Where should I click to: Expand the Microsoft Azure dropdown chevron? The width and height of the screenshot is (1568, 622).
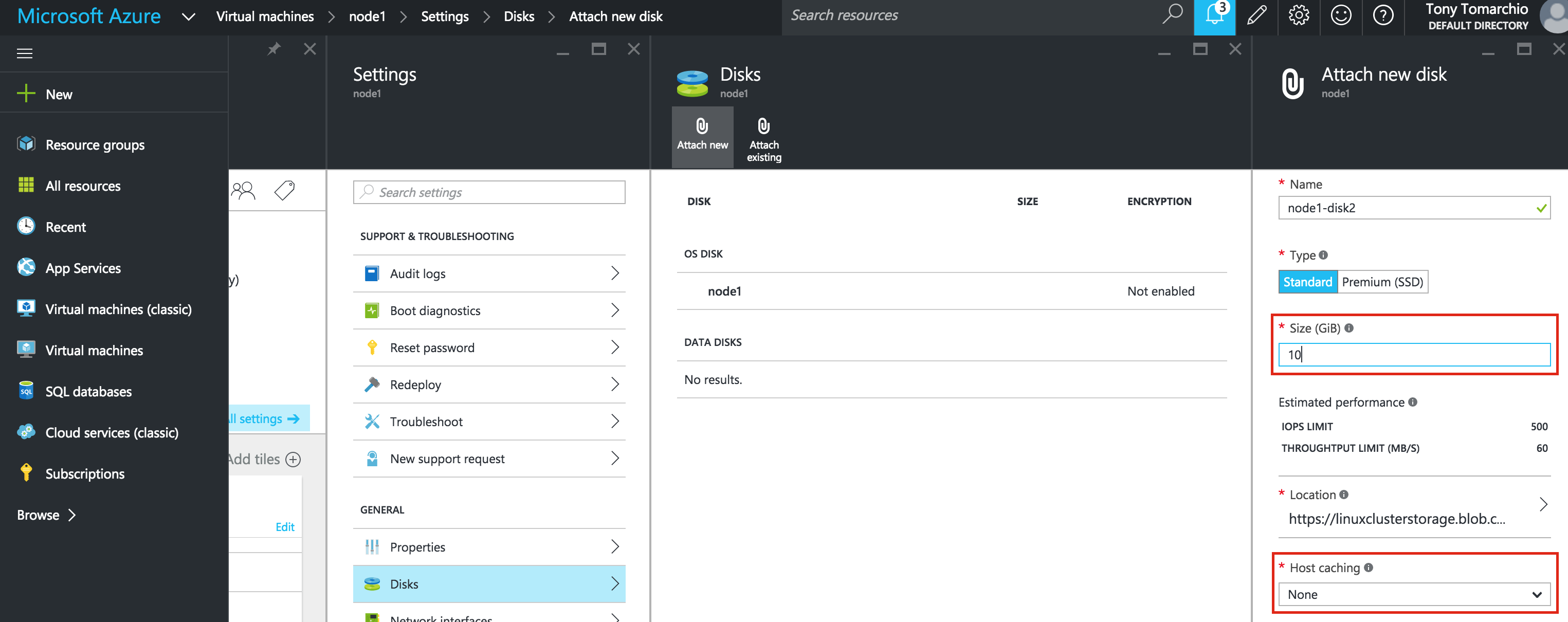(x=189, y=16)
